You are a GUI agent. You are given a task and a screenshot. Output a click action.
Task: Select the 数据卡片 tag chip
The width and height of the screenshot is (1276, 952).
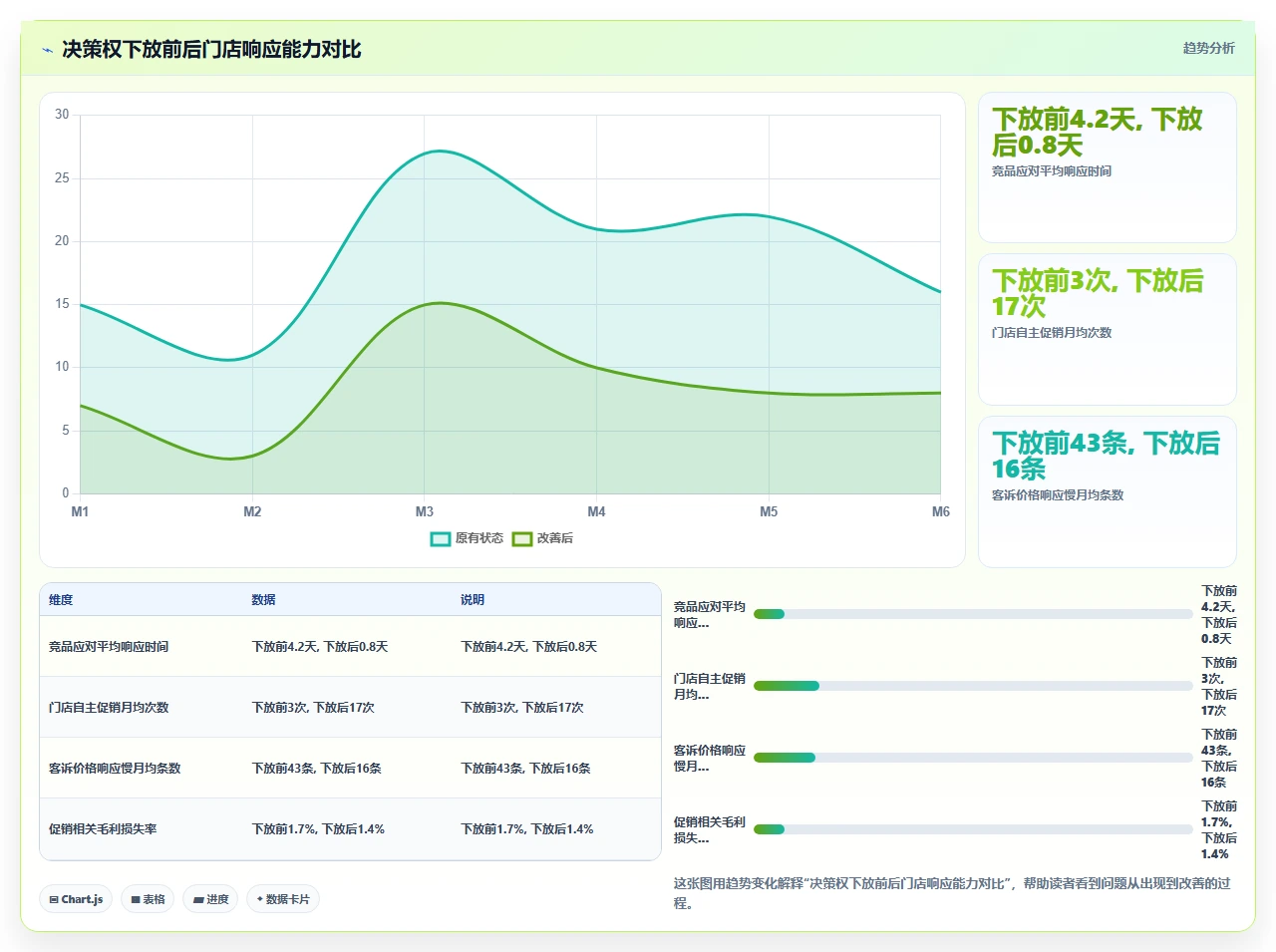point(283,899)
